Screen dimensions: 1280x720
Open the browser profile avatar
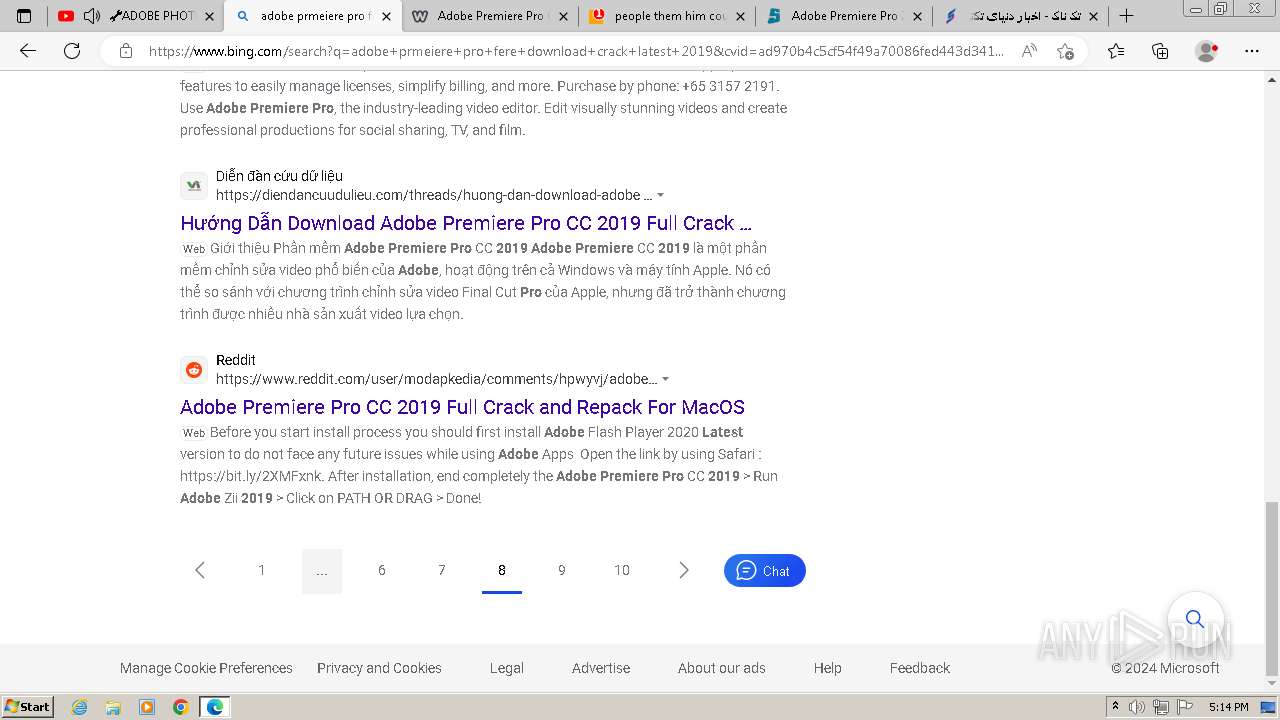1207,51
